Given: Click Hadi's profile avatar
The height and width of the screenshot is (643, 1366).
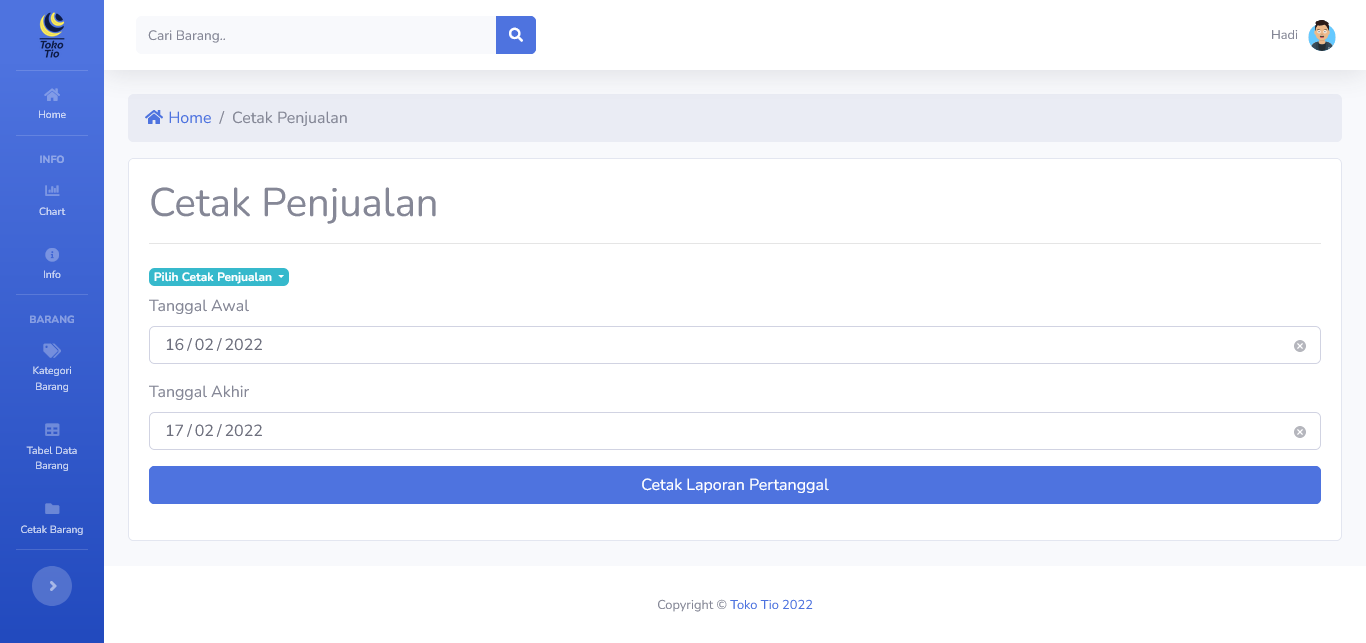Looking at the screenshot, I should tap(1322, 36).
